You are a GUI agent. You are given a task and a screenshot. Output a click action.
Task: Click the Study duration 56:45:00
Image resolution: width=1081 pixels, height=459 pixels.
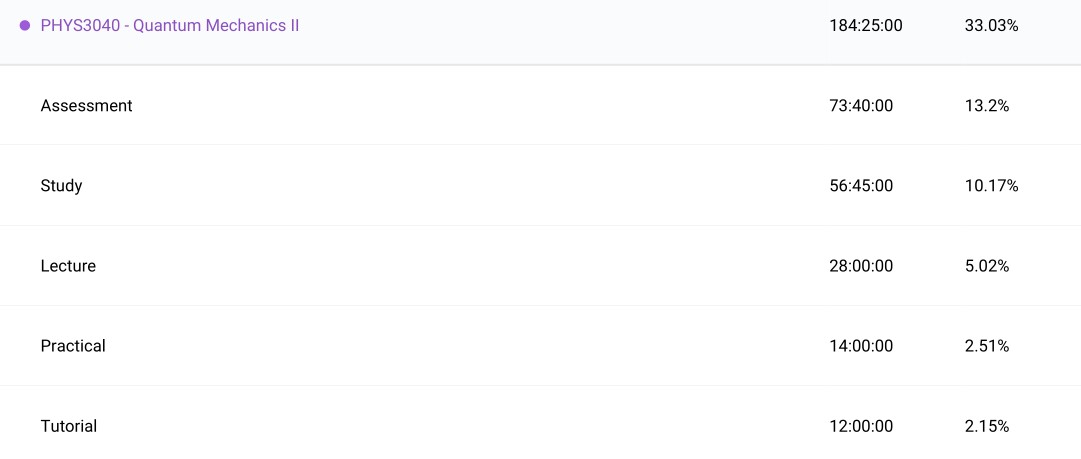(x=861, y=186)
